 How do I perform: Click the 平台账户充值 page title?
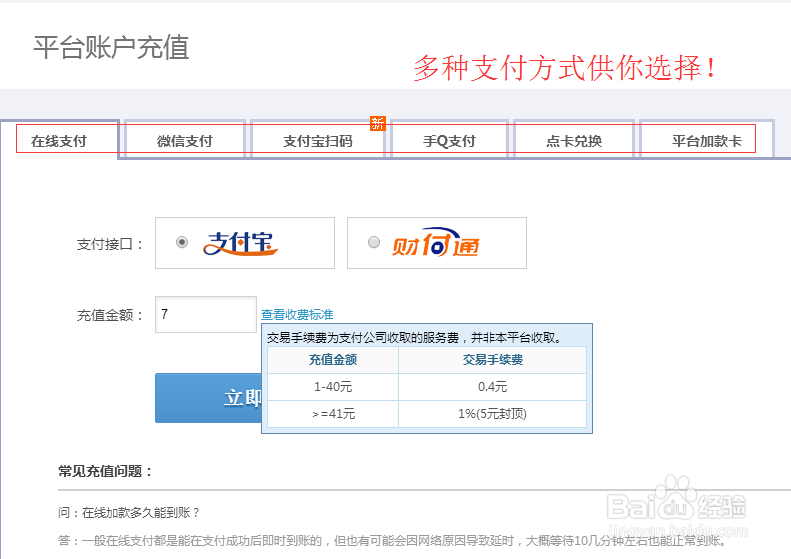point(111,47)
